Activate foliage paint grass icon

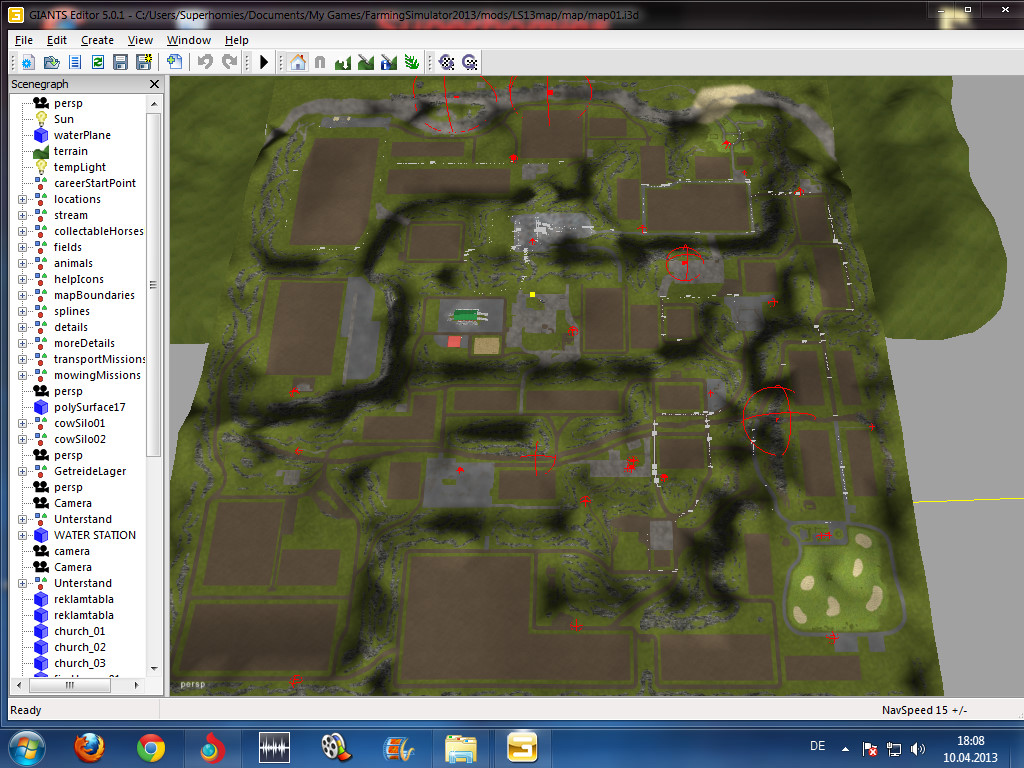(411, 63)
